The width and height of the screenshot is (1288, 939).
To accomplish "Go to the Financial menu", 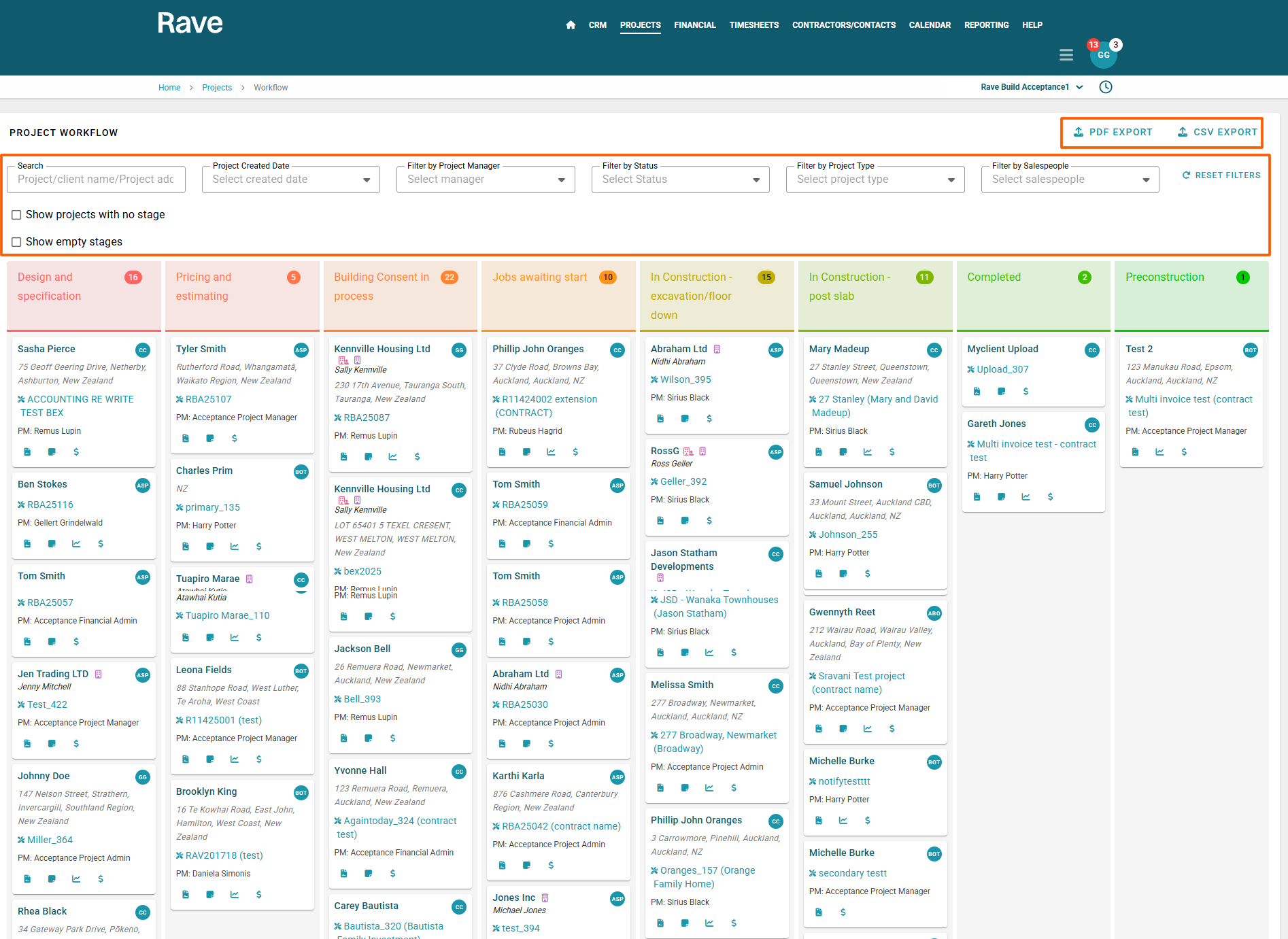I will pos(694,25).
